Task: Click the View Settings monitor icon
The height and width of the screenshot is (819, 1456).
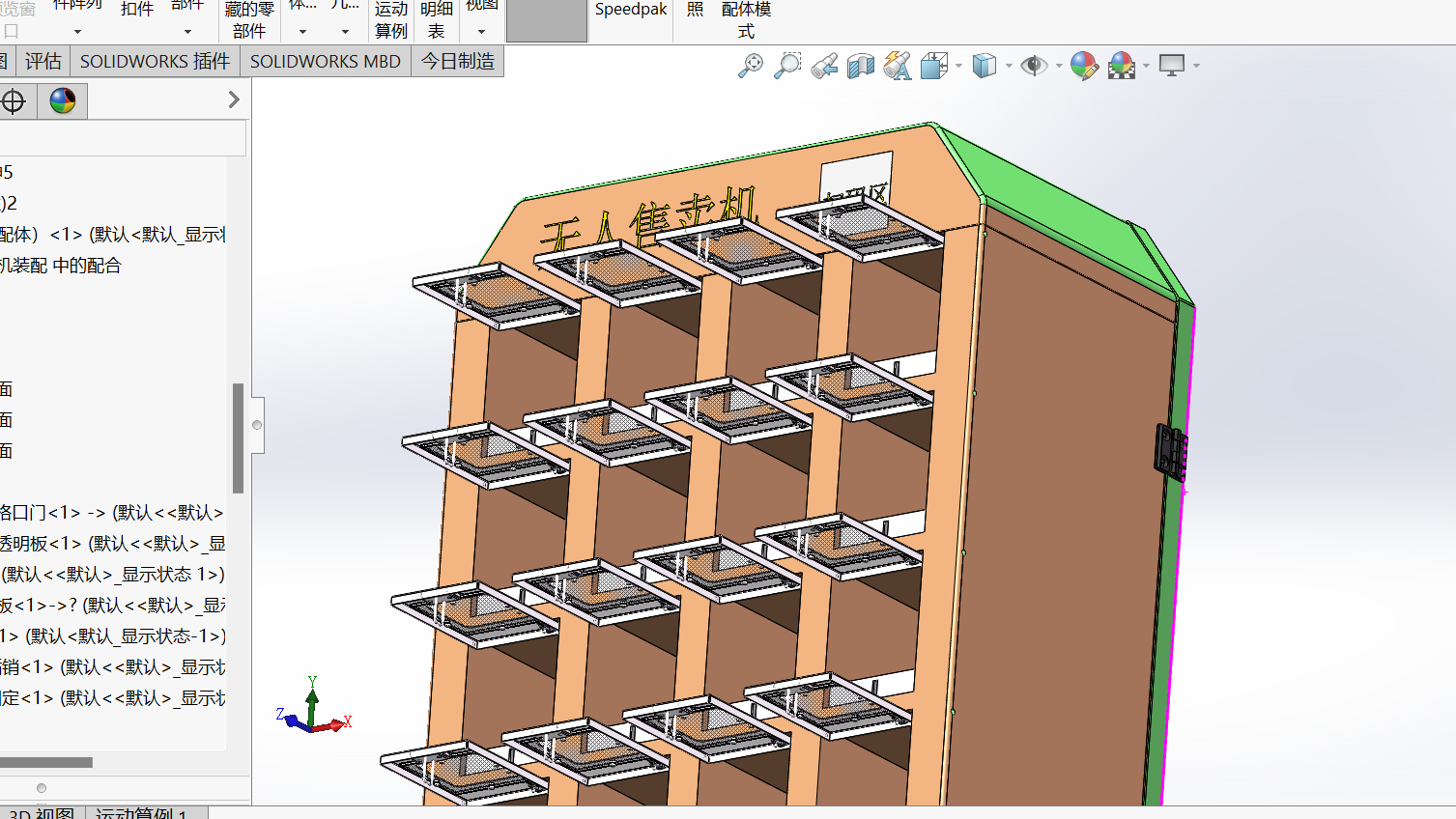Action: pos(1172,66)
